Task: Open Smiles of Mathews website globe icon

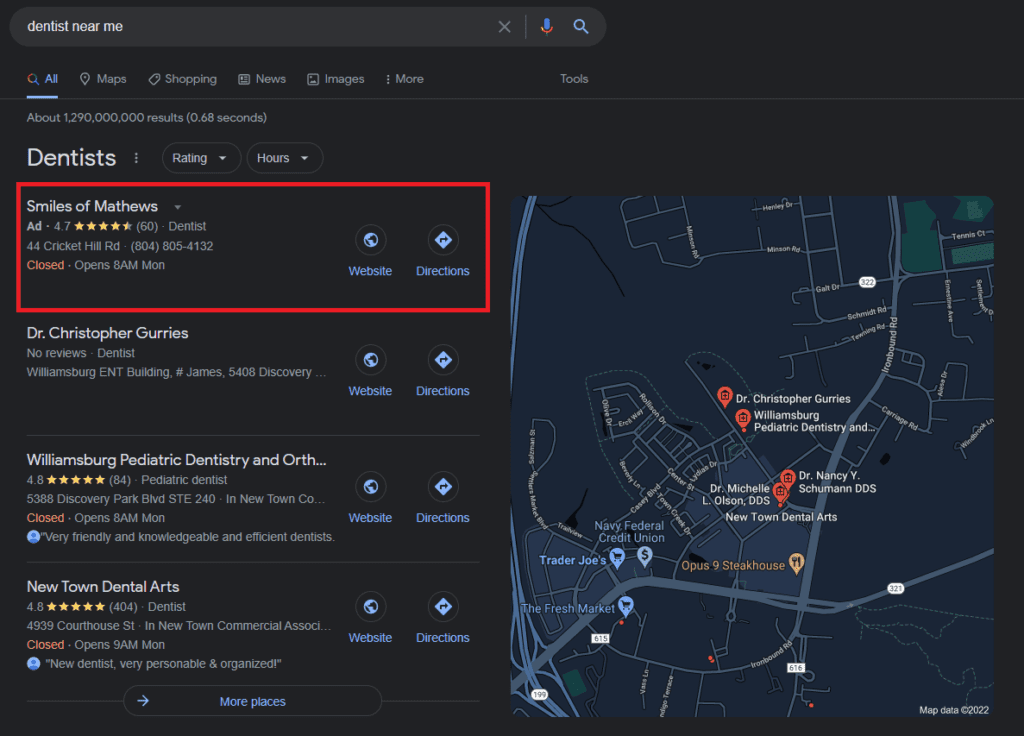Action: click(370, 240)
